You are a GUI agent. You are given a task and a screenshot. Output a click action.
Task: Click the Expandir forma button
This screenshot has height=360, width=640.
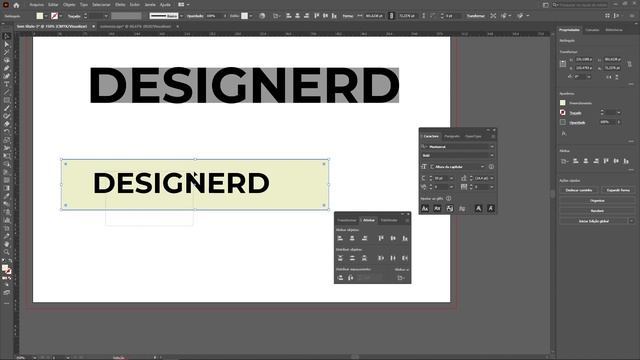[618, 190]
